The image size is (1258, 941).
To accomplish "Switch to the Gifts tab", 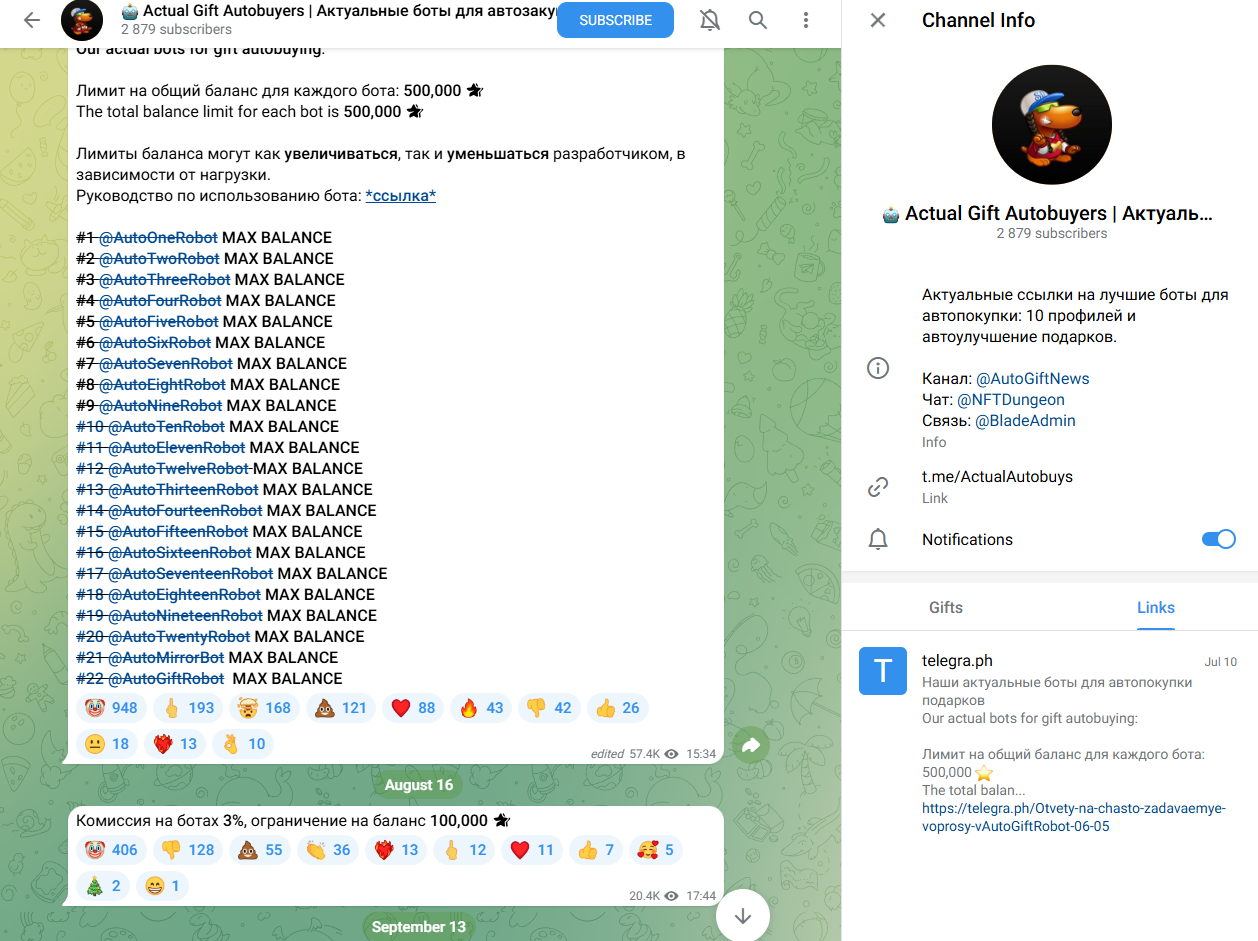I will tap(946, 607).
